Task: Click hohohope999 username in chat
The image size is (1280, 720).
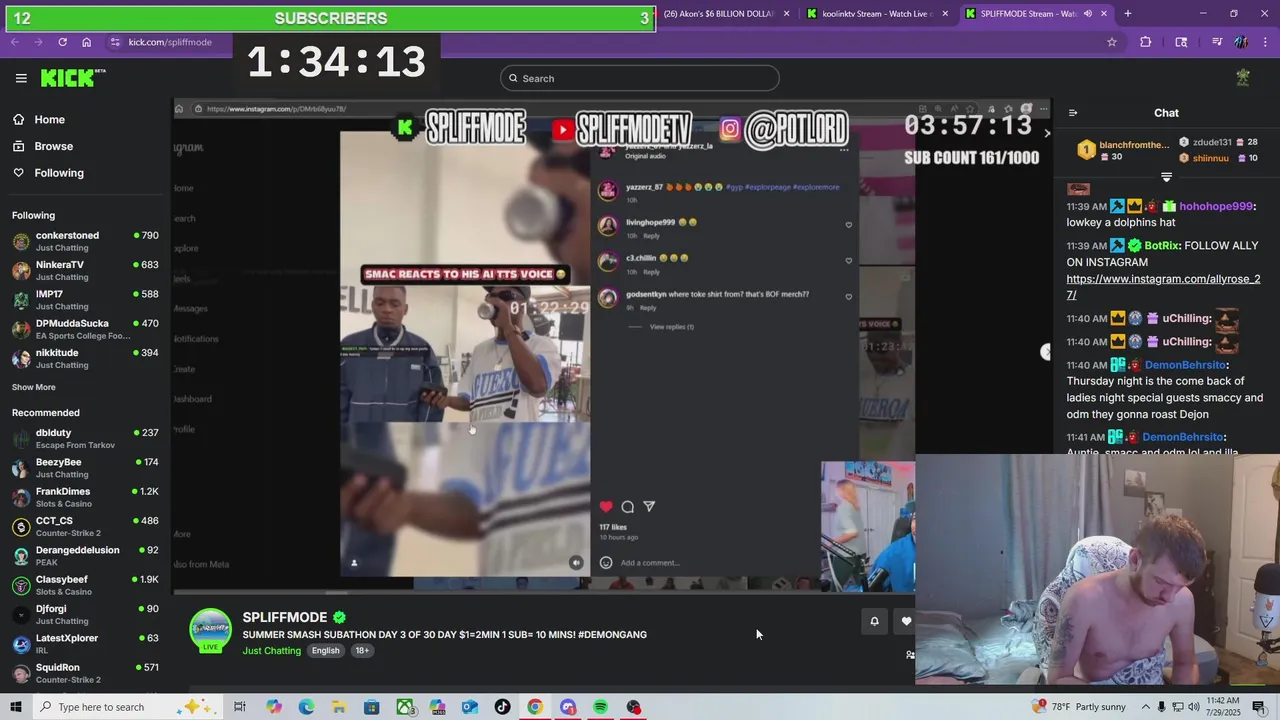Action: (1216, 206)
